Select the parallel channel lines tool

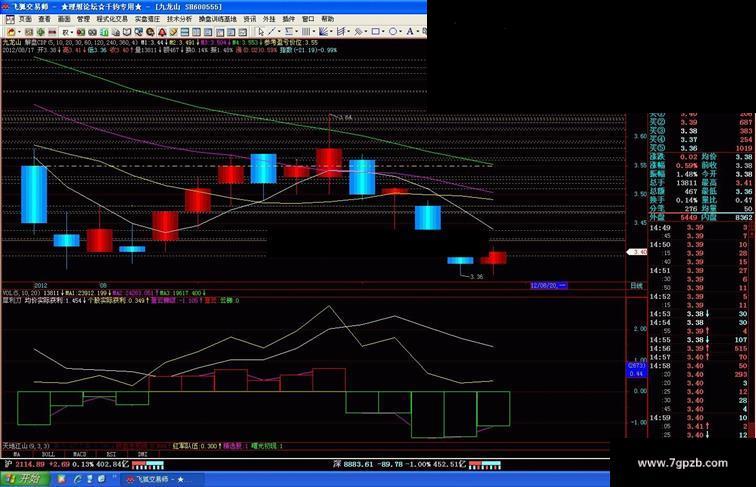click(289, 32)
